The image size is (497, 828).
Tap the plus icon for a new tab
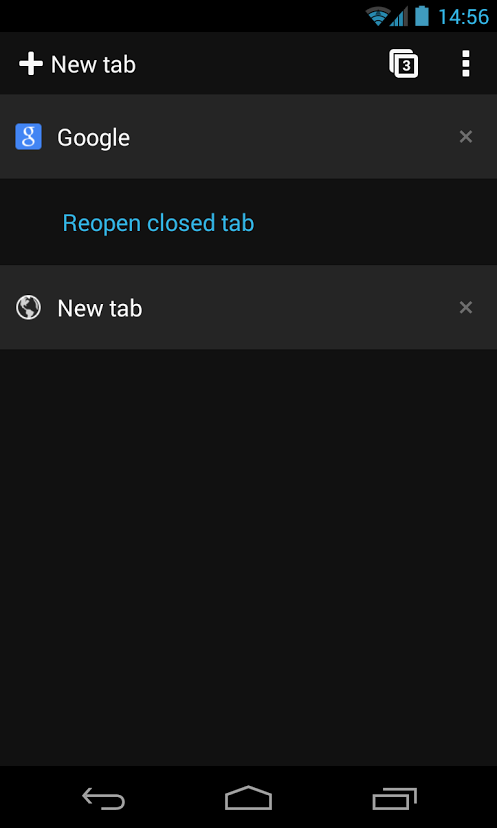pos(31,64)
